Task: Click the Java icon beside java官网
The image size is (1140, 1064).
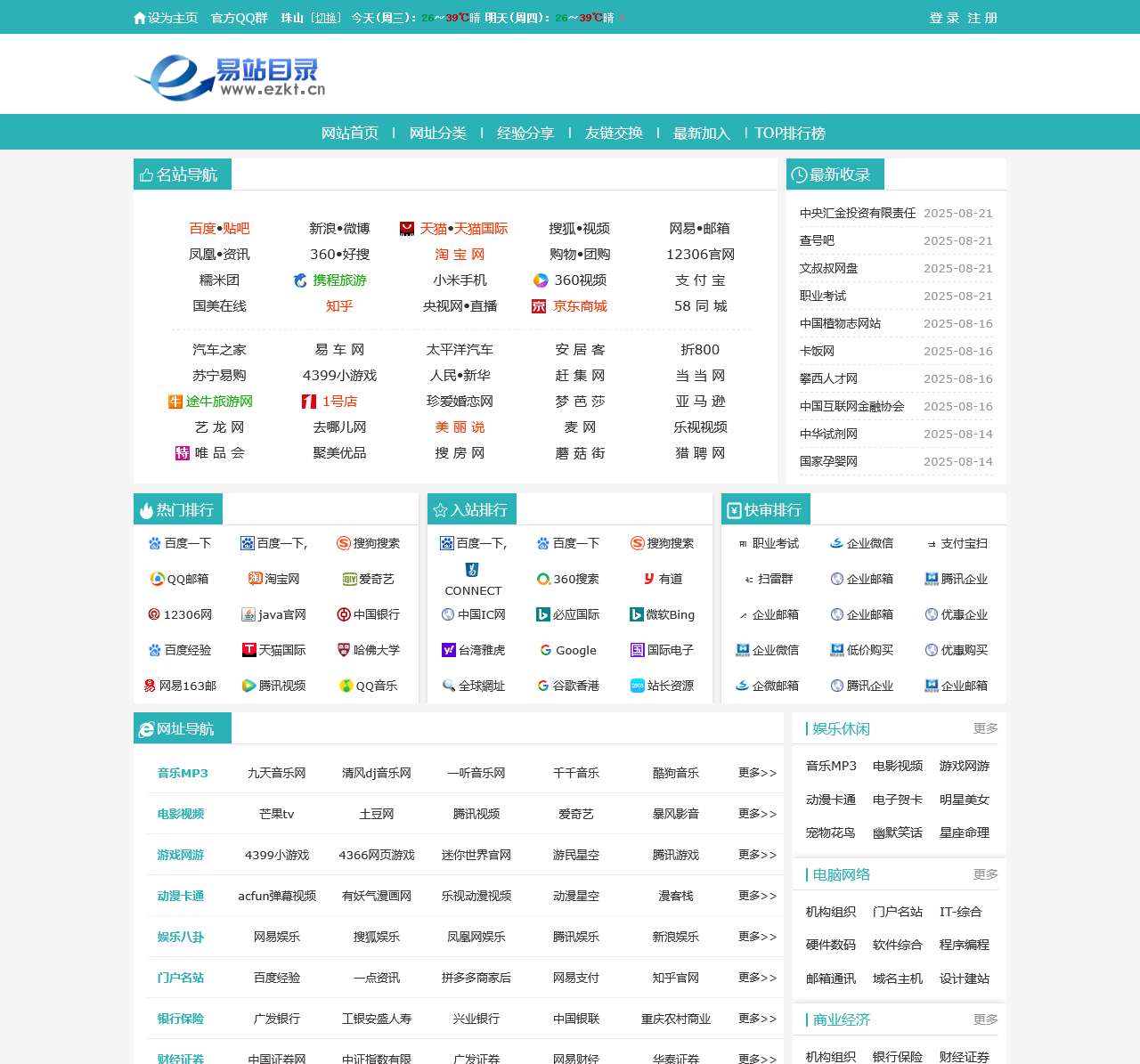Action: [x=248, y=614]
